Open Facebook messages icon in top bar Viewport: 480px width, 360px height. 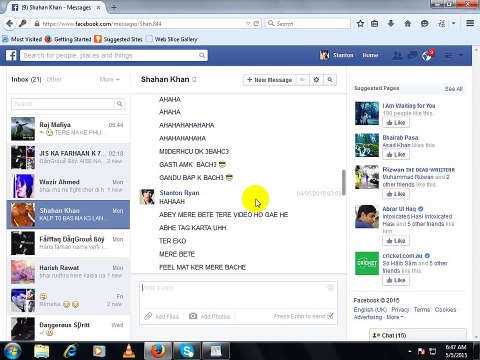[412, 55]
